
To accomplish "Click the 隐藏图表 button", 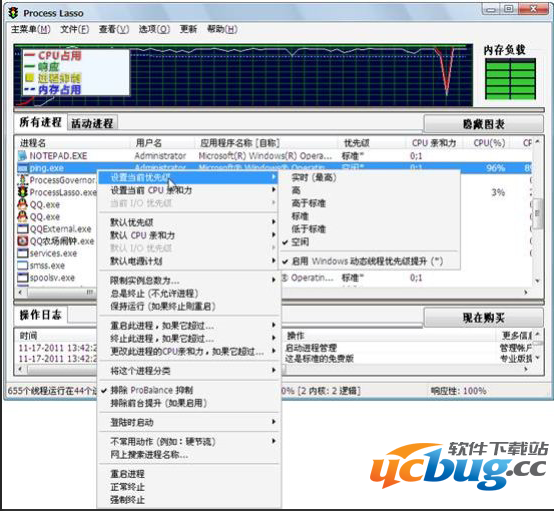I will (483, 124).
